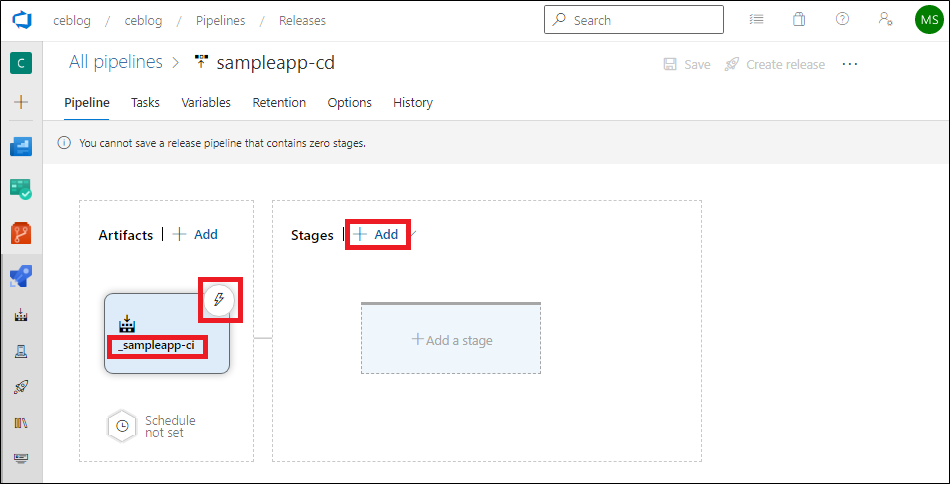Open the Environments icon in the sidebar
The height and width of the screenshot is (484, 950).
point(21,351)
